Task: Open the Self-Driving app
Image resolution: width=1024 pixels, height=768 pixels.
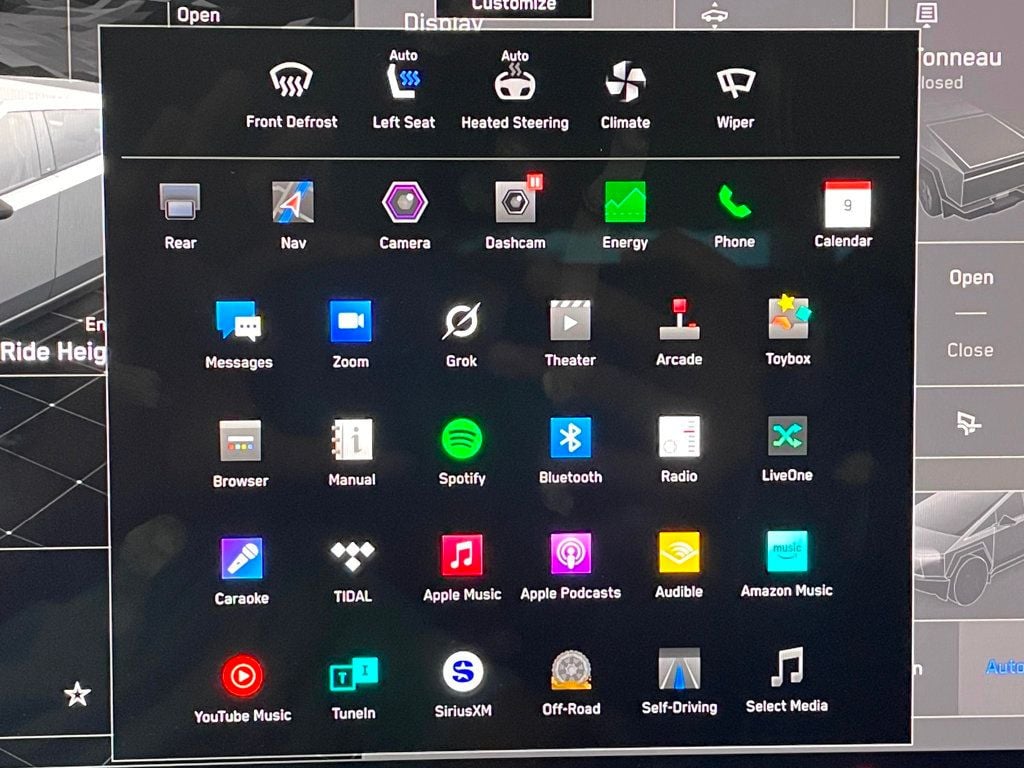Action: click(x=679, y=682)
